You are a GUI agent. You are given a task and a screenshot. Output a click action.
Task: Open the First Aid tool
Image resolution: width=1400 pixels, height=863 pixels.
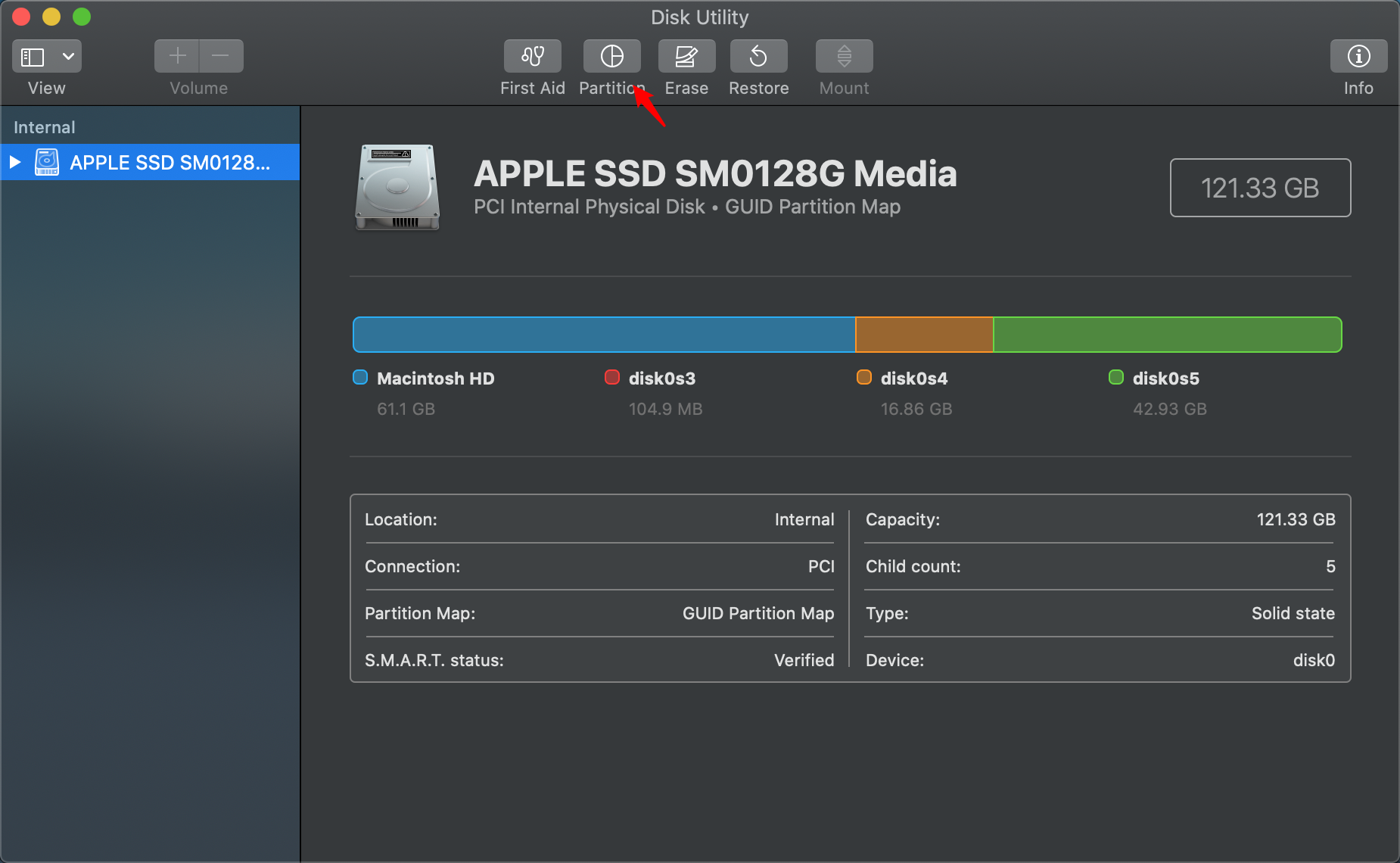(532, 56)
